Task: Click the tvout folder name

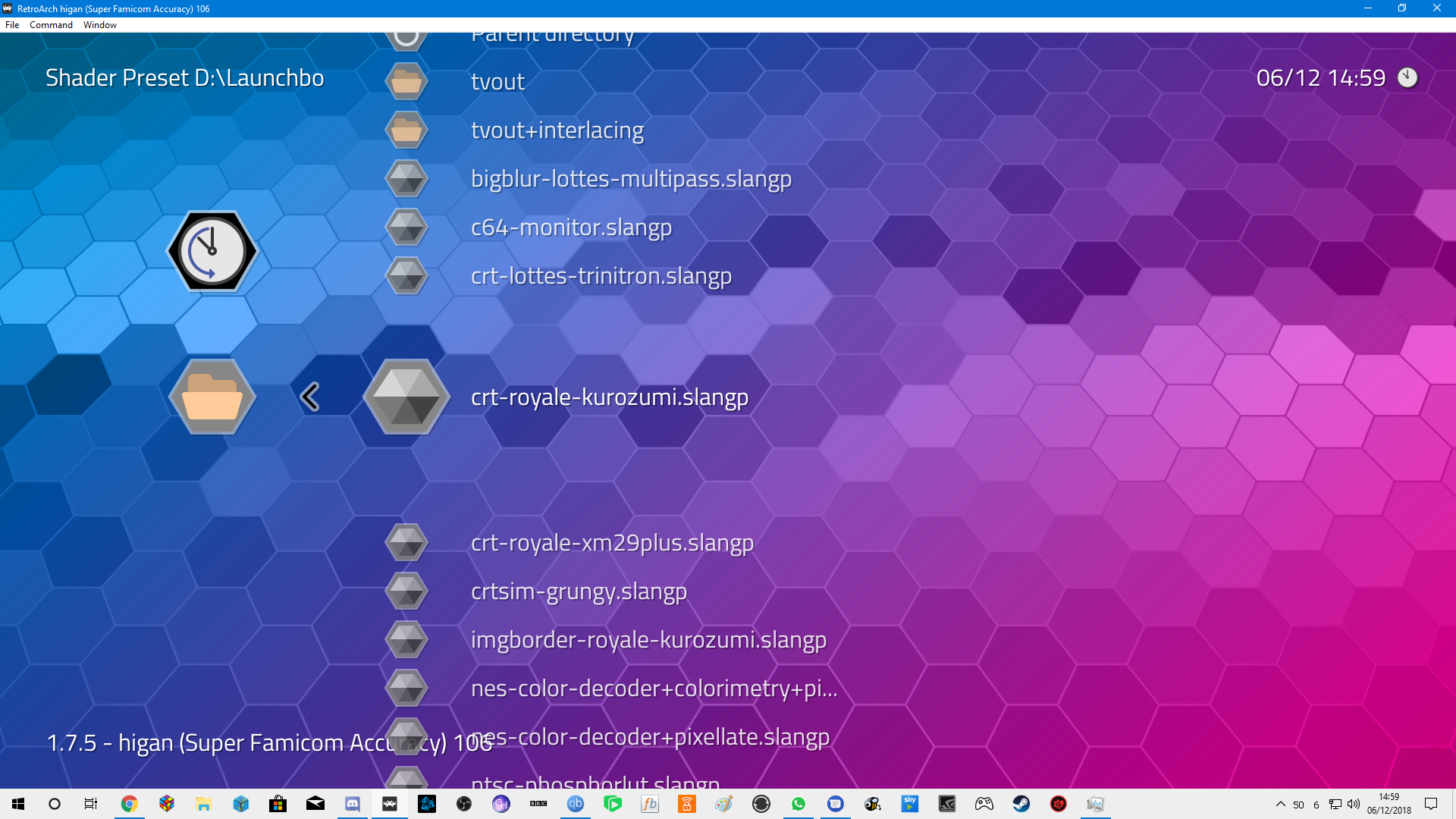Action: (497, 82)
